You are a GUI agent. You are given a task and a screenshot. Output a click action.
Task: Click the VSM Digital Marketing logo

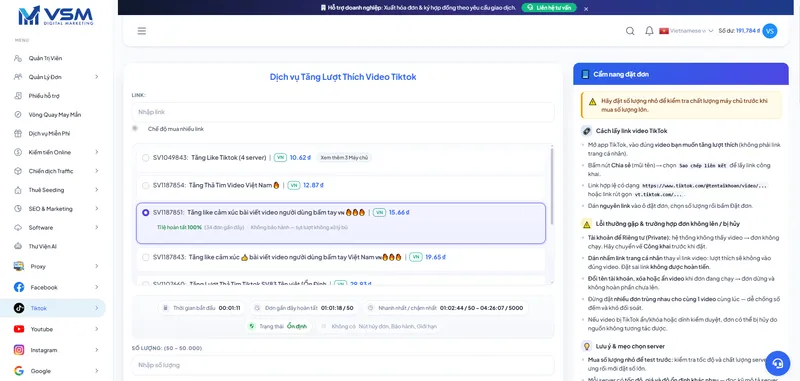tap(56, 16)
